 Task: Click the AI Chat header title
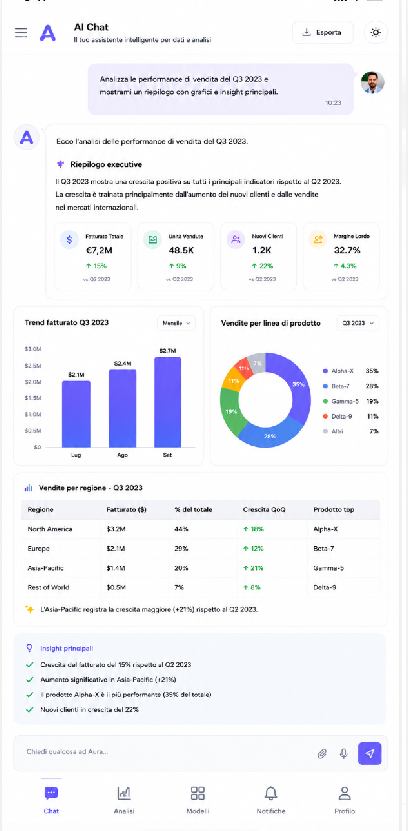(x=91, y=27)
